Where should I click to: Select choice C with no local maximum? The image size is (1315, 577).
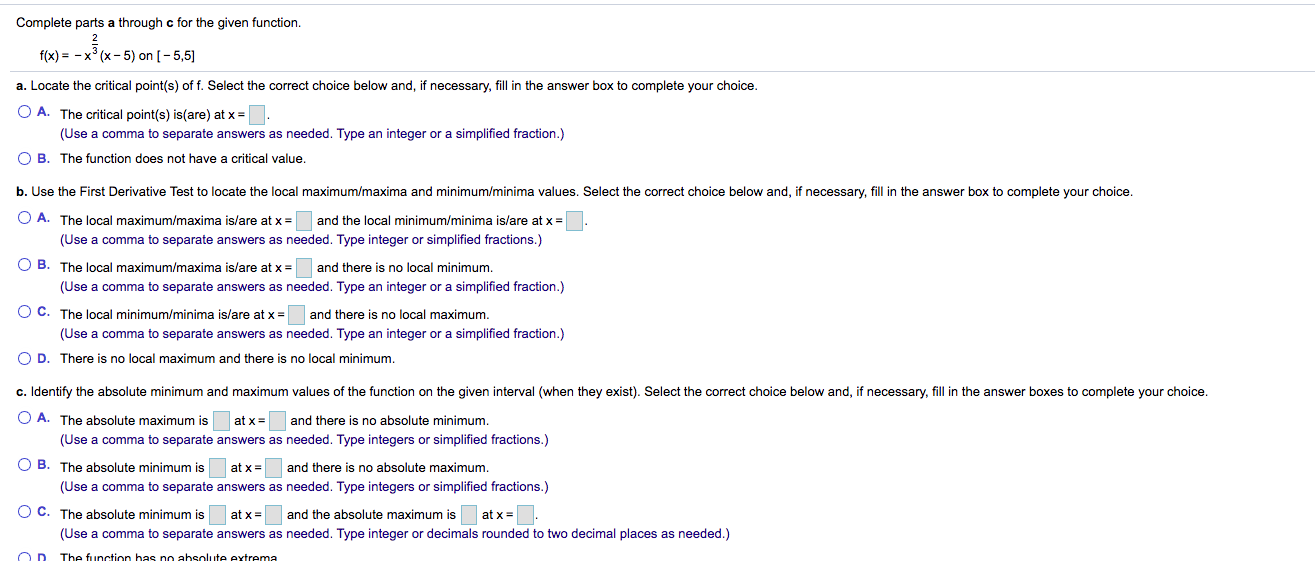click(22, 311)
